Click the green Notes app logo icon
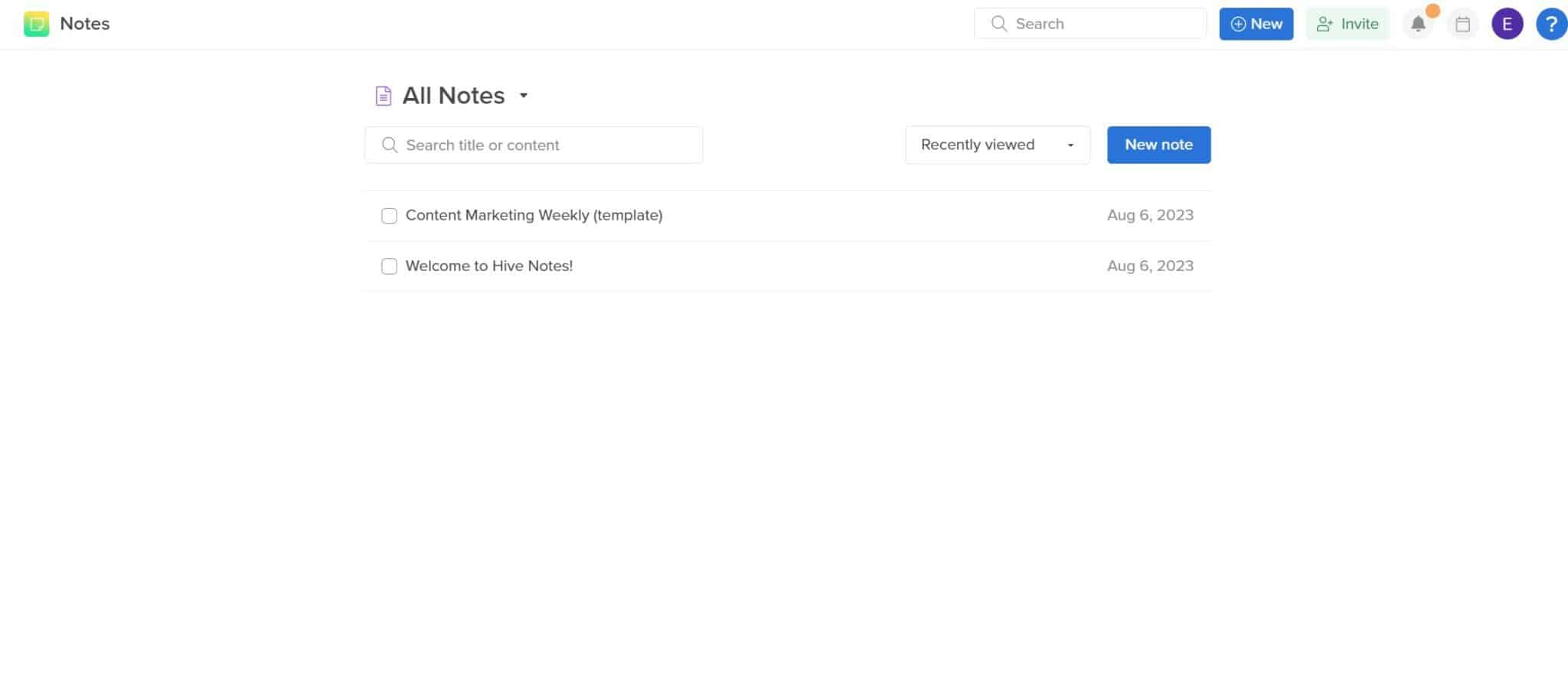This screenshot has width=1568, height=676. tap(36, 24)
